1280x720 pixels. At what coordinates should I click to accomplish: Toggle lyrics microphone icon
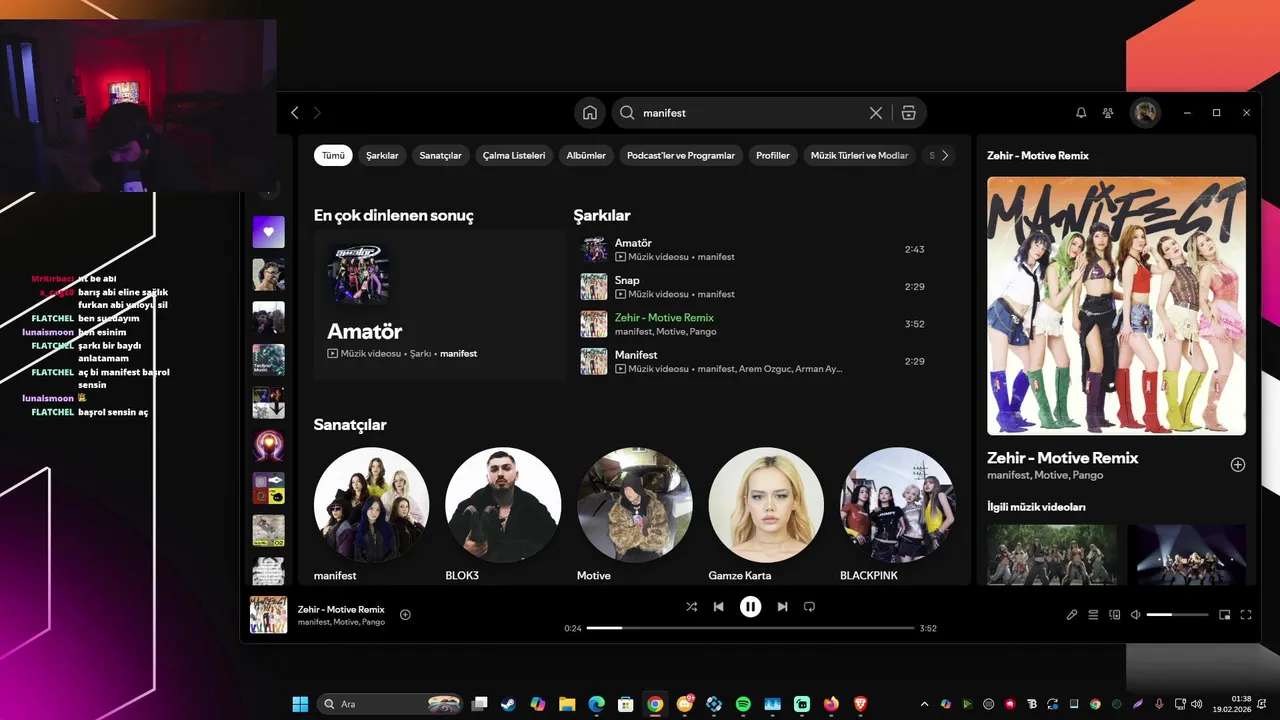[1072, 615]
